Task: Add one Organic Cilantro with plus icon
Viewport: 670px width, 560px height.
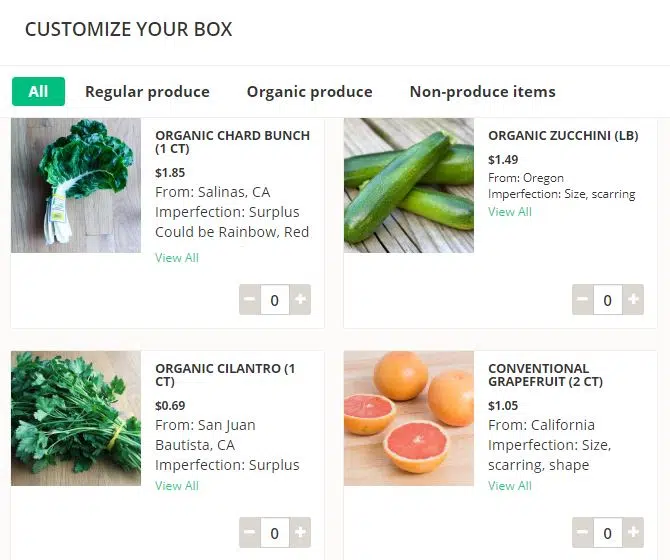Action: click(x=301, y=532)
